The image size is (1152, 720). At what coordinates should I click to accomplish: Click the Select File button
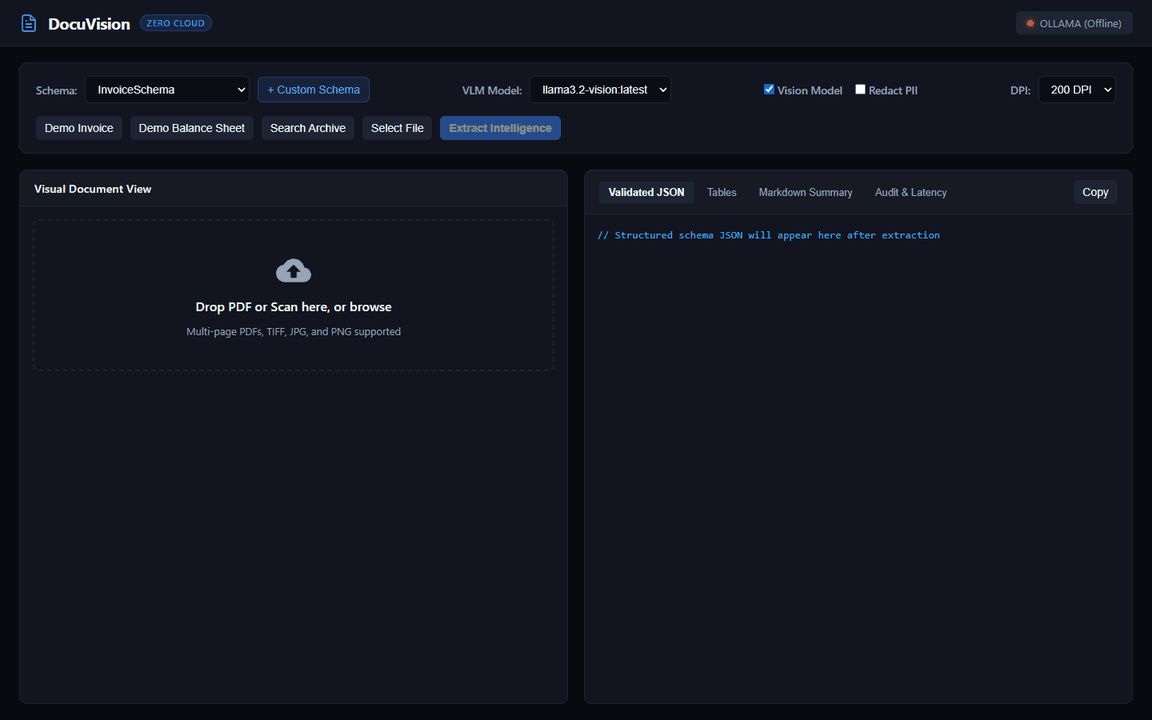[397, 128]
